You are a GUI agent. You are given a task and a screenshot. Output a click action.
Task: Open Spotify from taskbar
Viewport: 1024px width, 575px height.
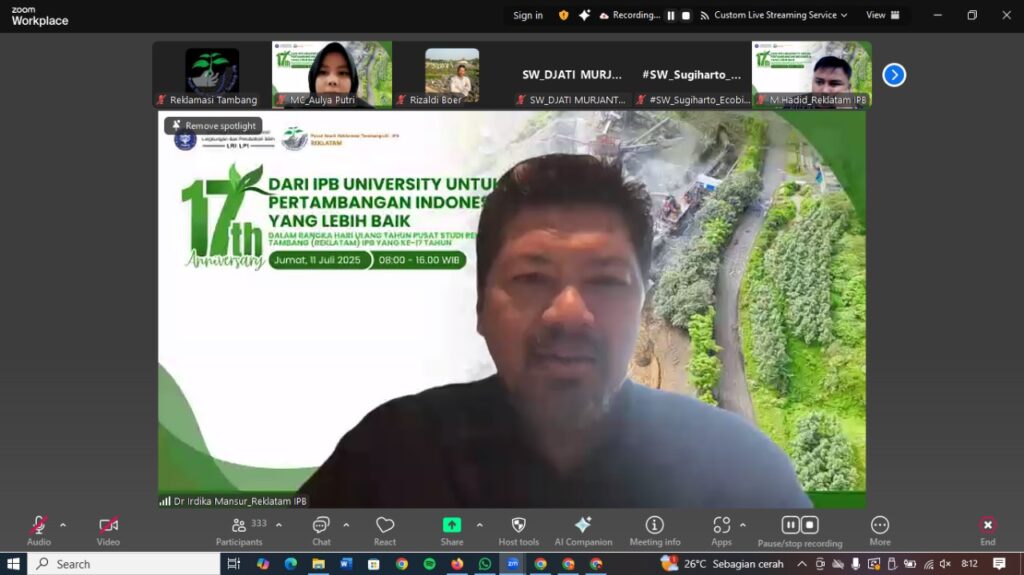tap(429, 563)
